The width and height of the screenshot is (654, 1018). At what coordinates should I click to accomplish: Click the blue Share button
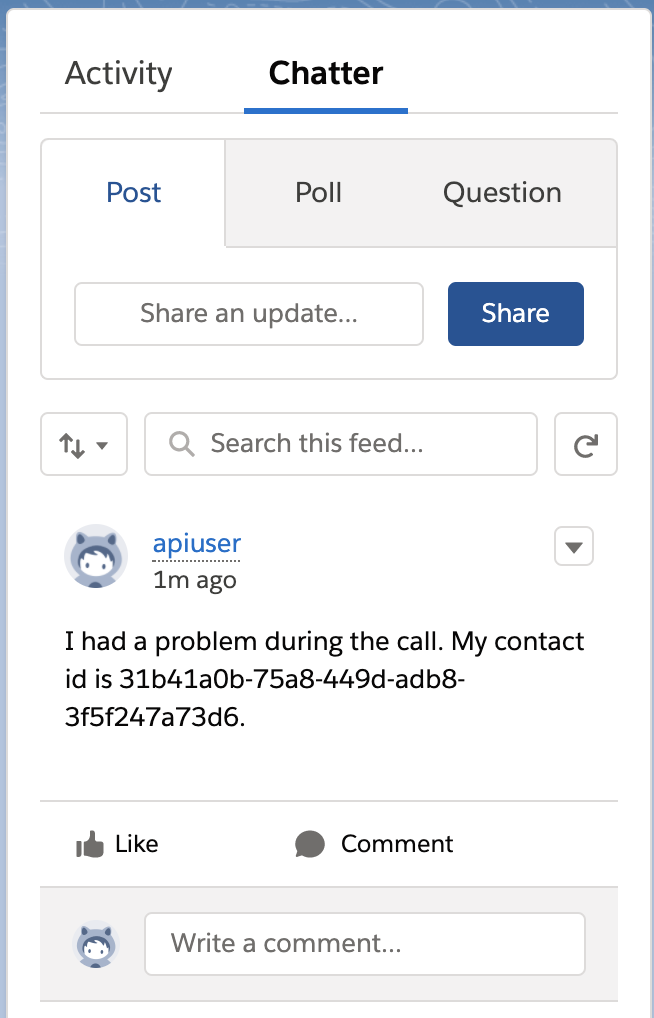click(516, 314)
